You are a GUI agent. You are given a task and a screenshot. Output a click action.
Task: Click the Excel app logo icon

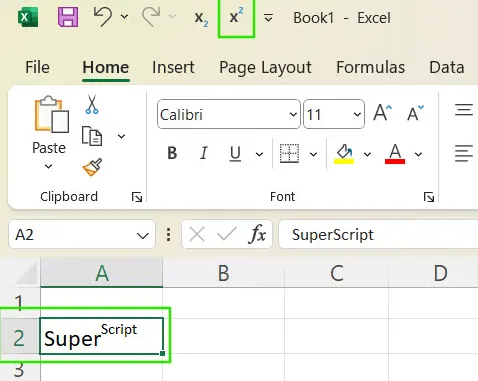pos(28,17)
